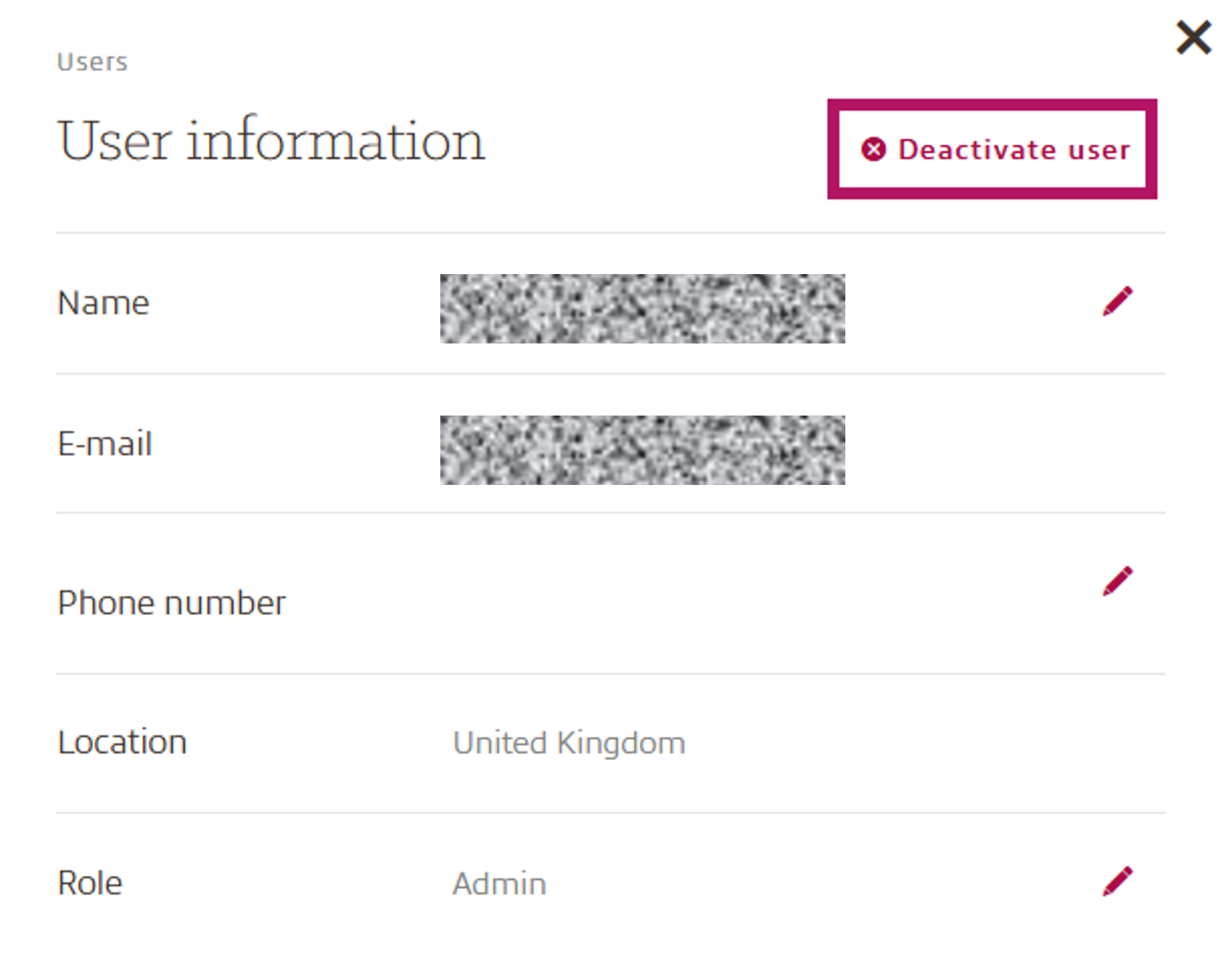The width and height of the screenshot is (1232, 969).
Task: Select the edit icon for the Phone number field
Action: click(x=1117, y=580)
